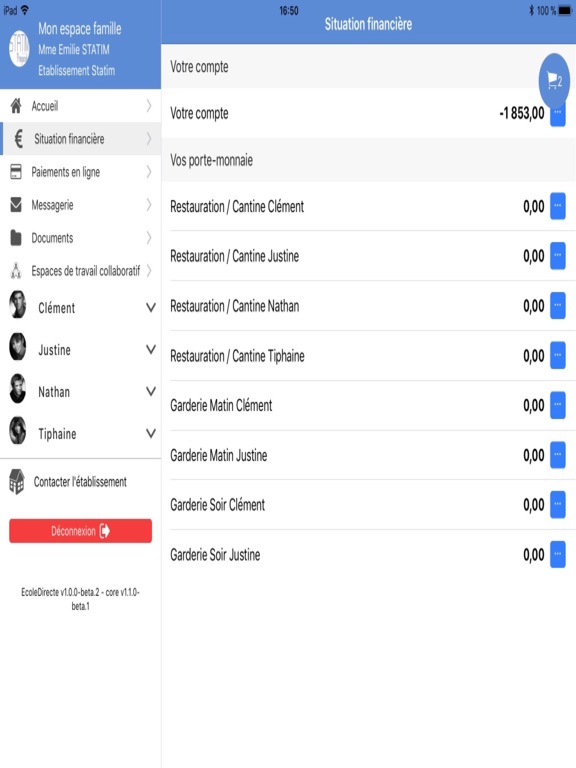Open the shopping cart floating button
576x768 pixels.
point(554,81)
